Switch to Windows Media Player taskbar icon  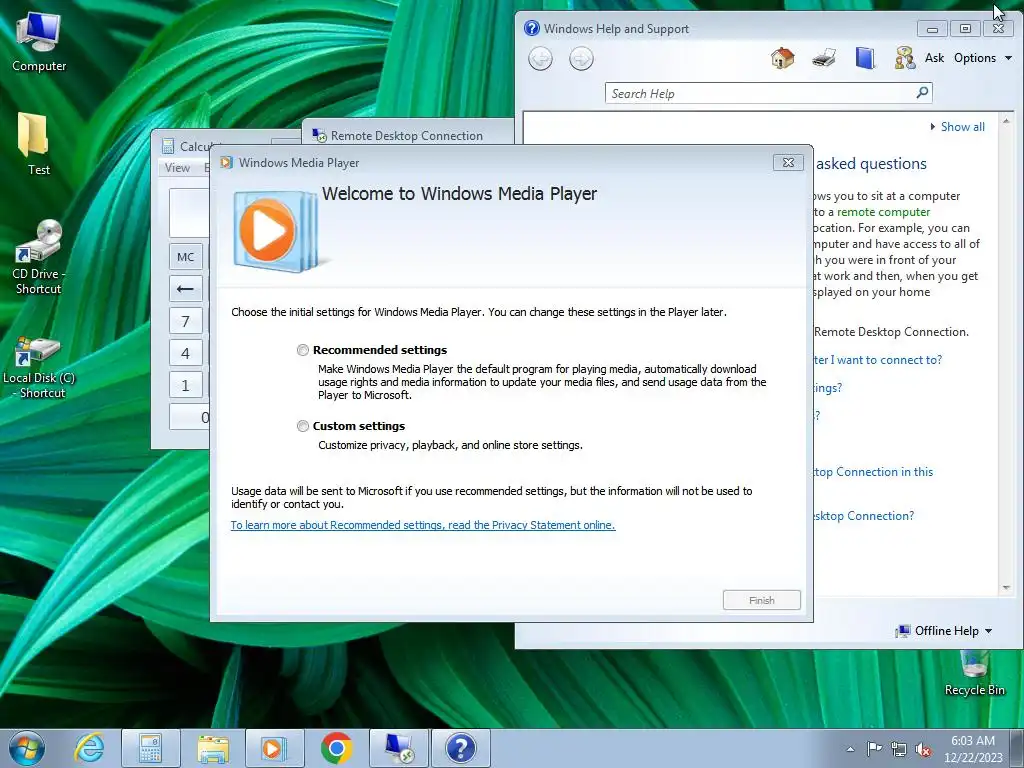click(x=274, y=748)
